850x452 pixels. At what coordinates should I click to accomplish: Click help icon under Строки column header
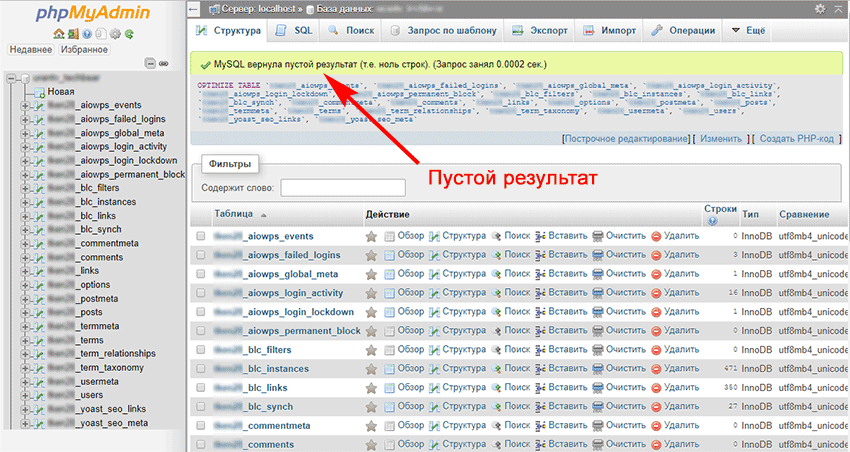click(x=712, y=221)
